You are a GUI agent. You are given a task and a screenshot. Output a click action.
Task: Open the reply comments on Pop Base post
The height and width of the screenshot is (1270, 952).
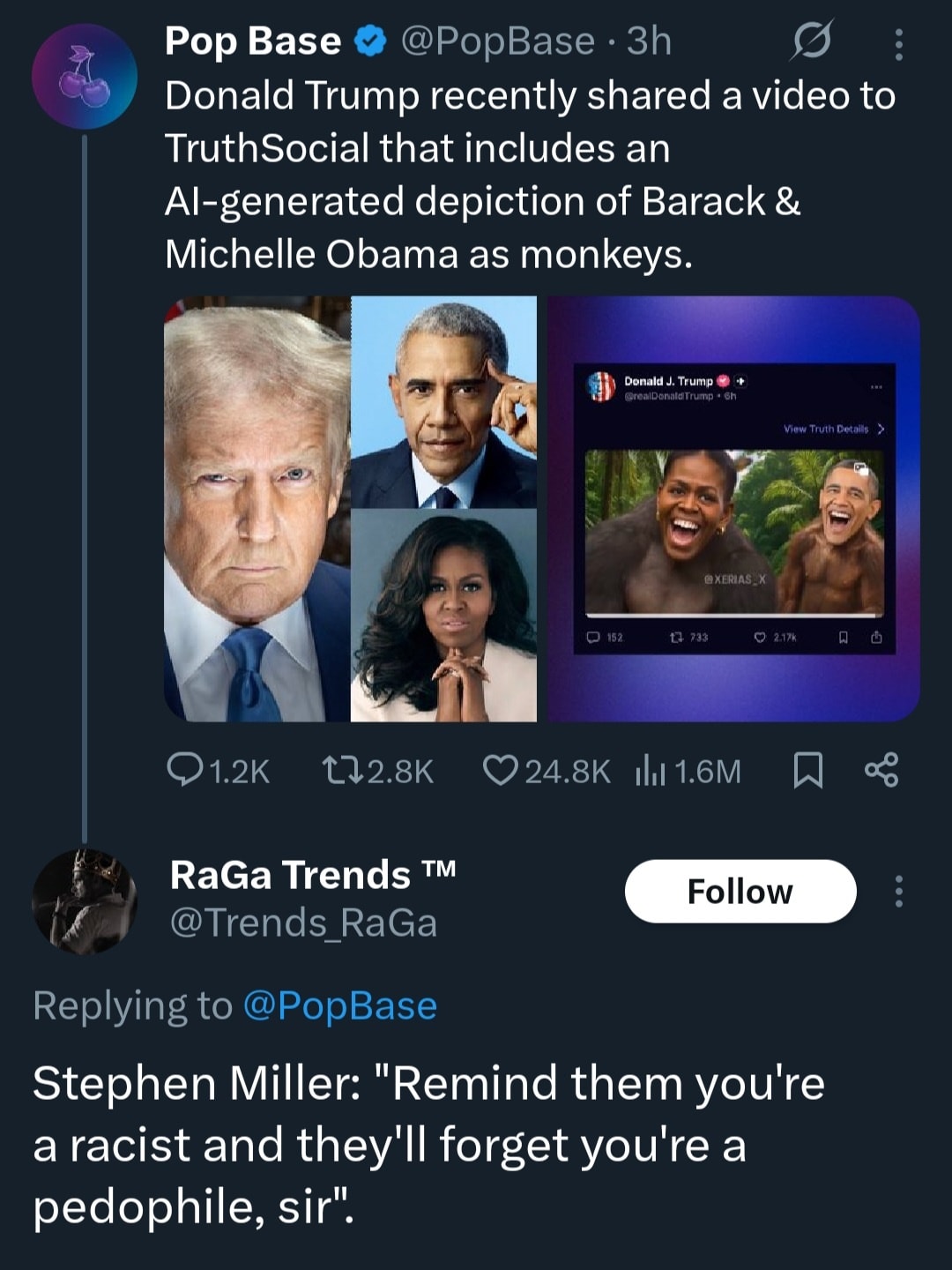coord(217,772)
